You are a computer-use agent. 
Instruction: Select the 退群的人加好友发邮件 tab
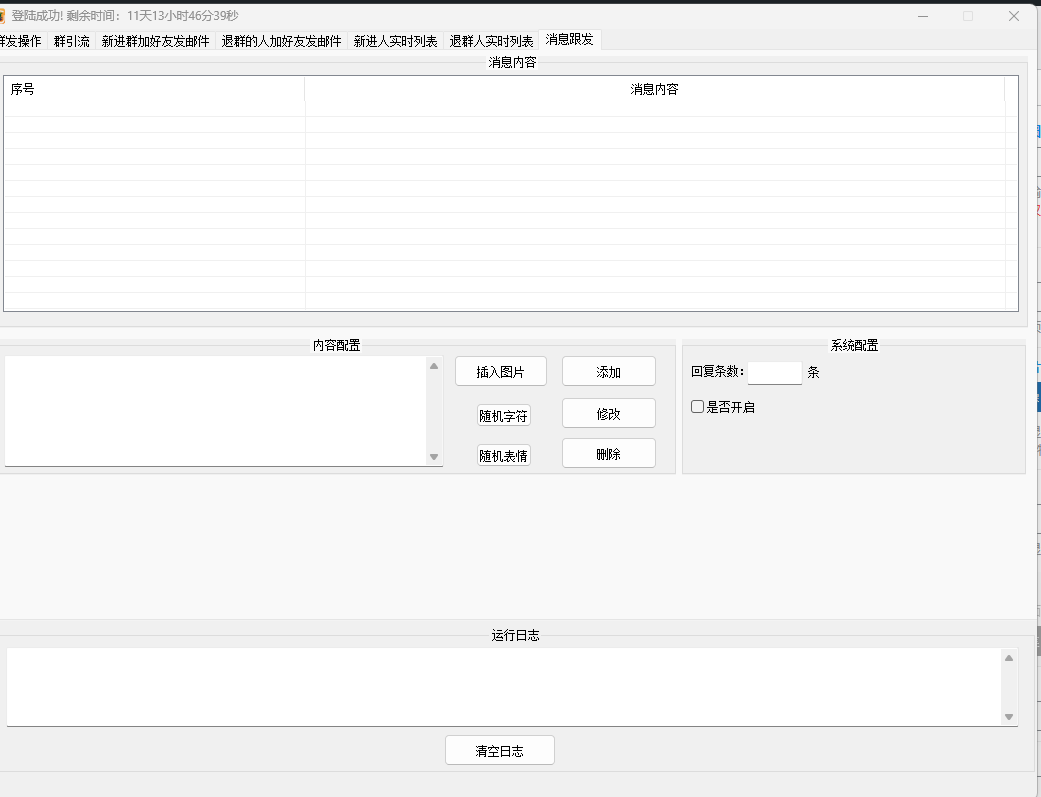pos(281,41)
